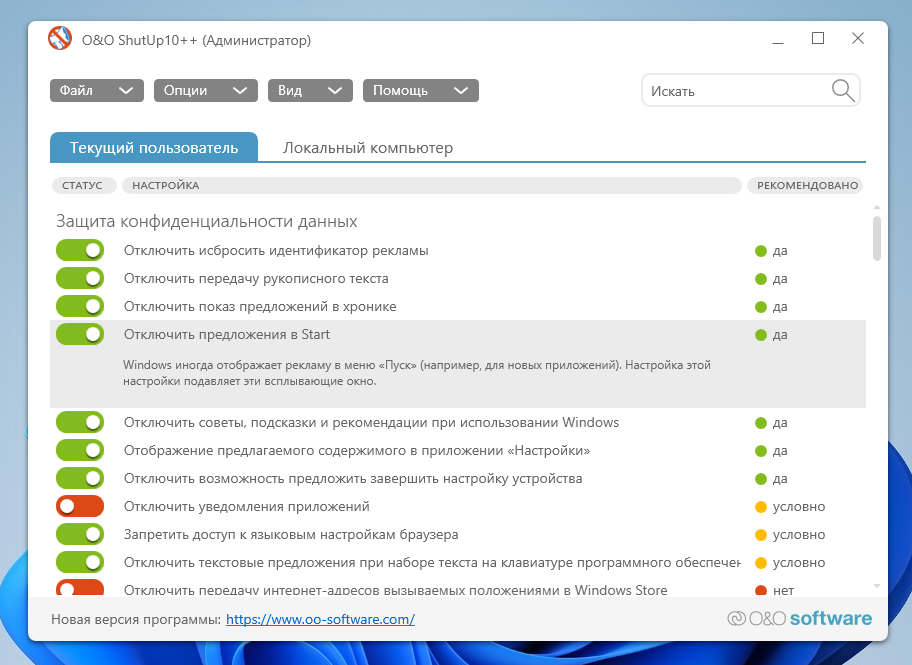The image size is (912, 665).
Task: Select 'Отключить передачу рукописного текста' row text
Action: pos(256,279)
